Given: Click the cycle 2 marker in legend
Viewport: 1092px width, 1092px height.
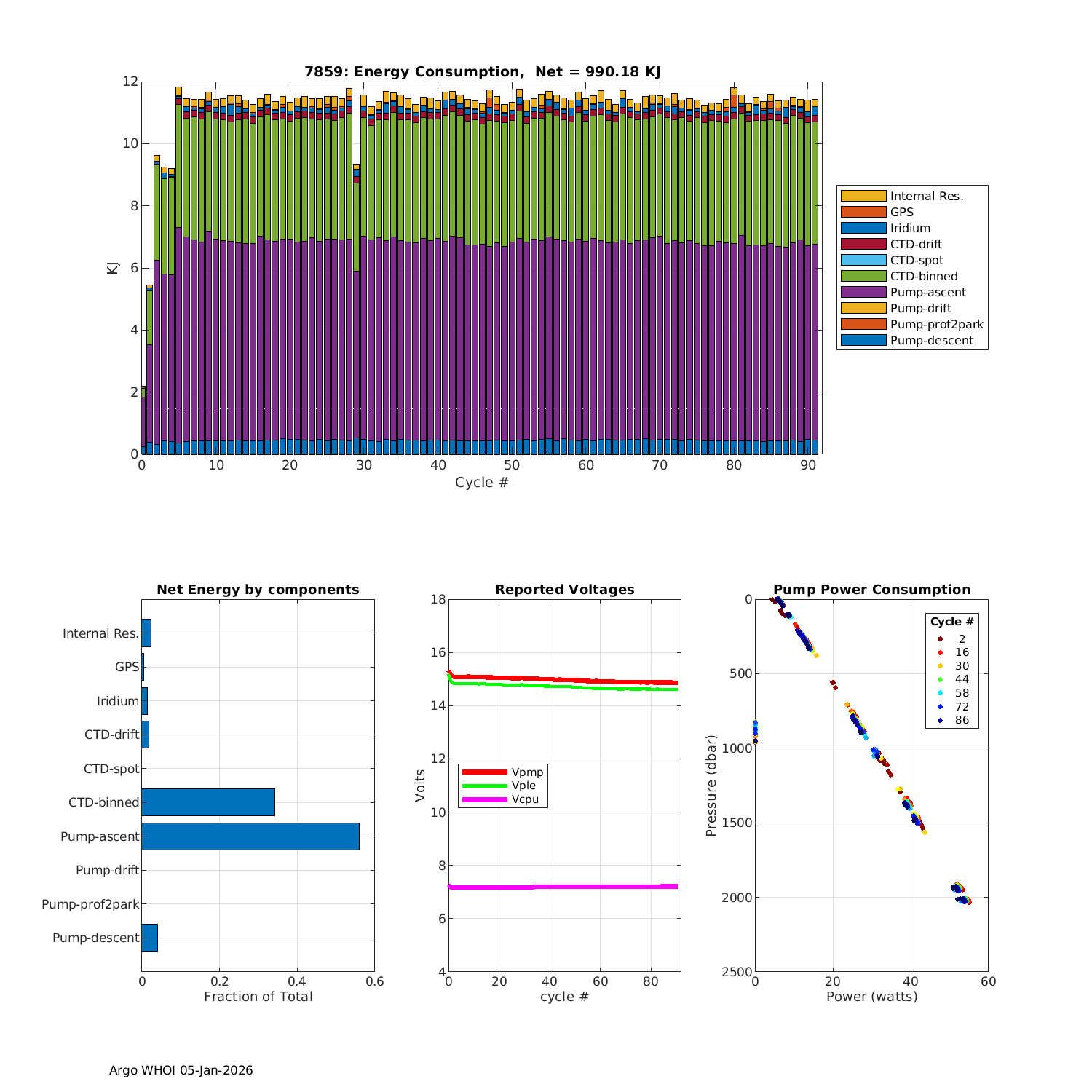Looking at the screenshot, I should tap(941, 639).
